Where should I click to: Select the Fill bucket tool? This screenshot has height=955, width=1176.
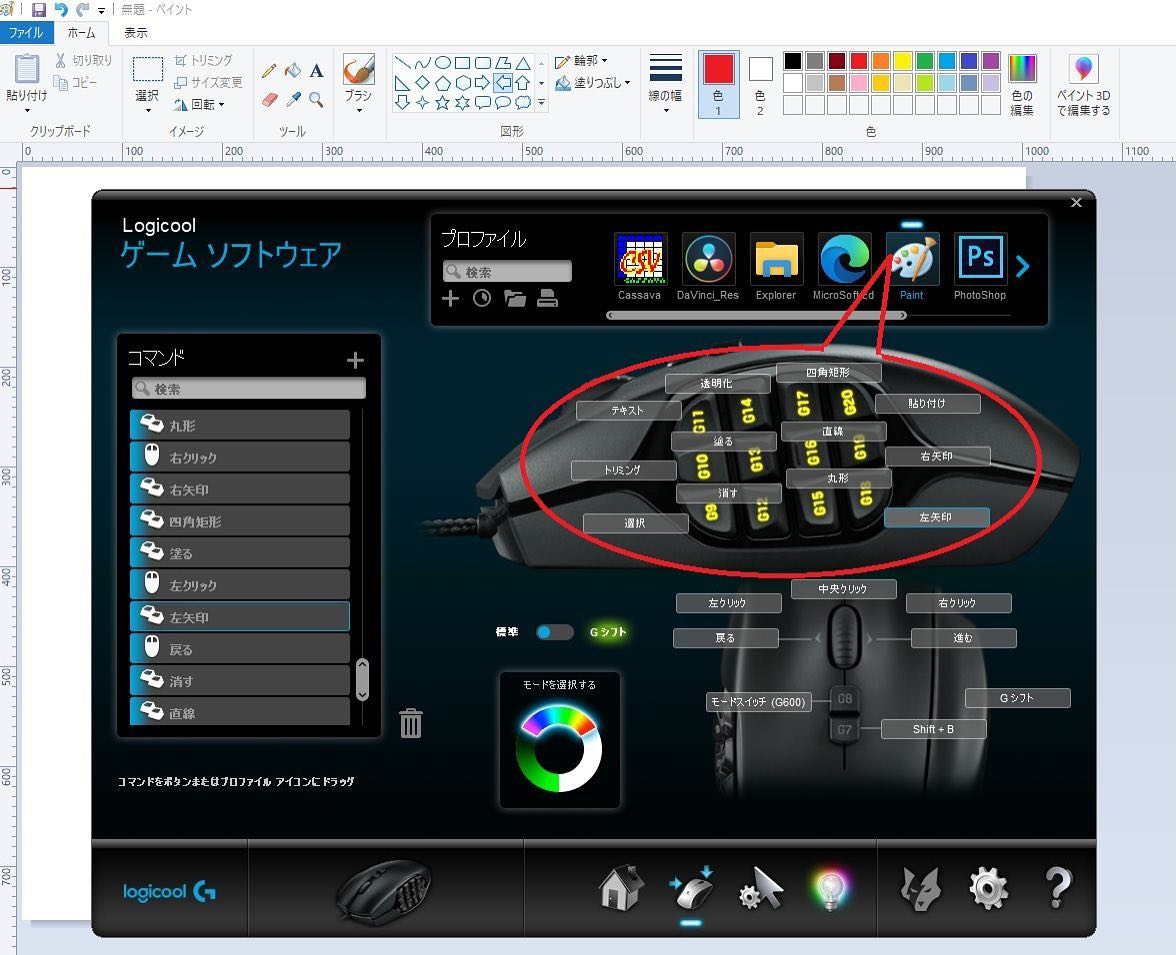[292, 71]
